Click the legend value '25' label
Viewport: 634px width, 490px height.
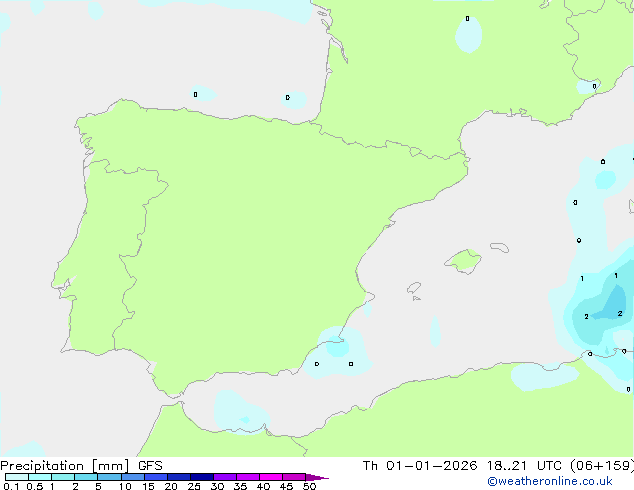194,486
